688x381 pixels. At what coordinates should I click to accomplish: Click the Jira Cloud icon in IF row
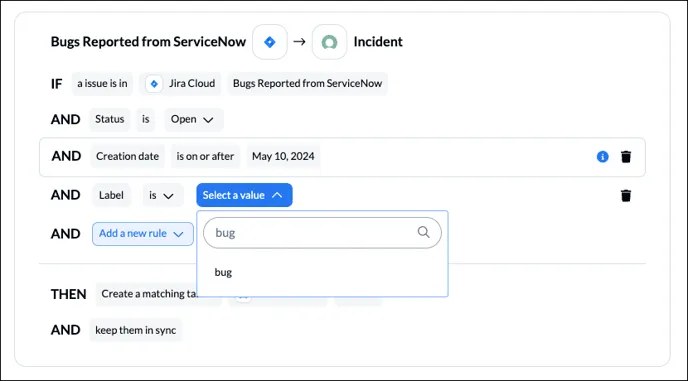[x=154, y=83]
